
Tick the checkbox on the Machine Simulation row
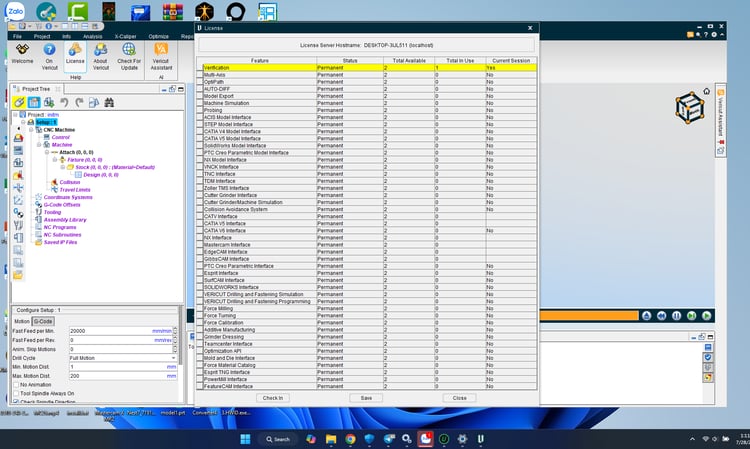pyautogui.click(x=200, y=103)
